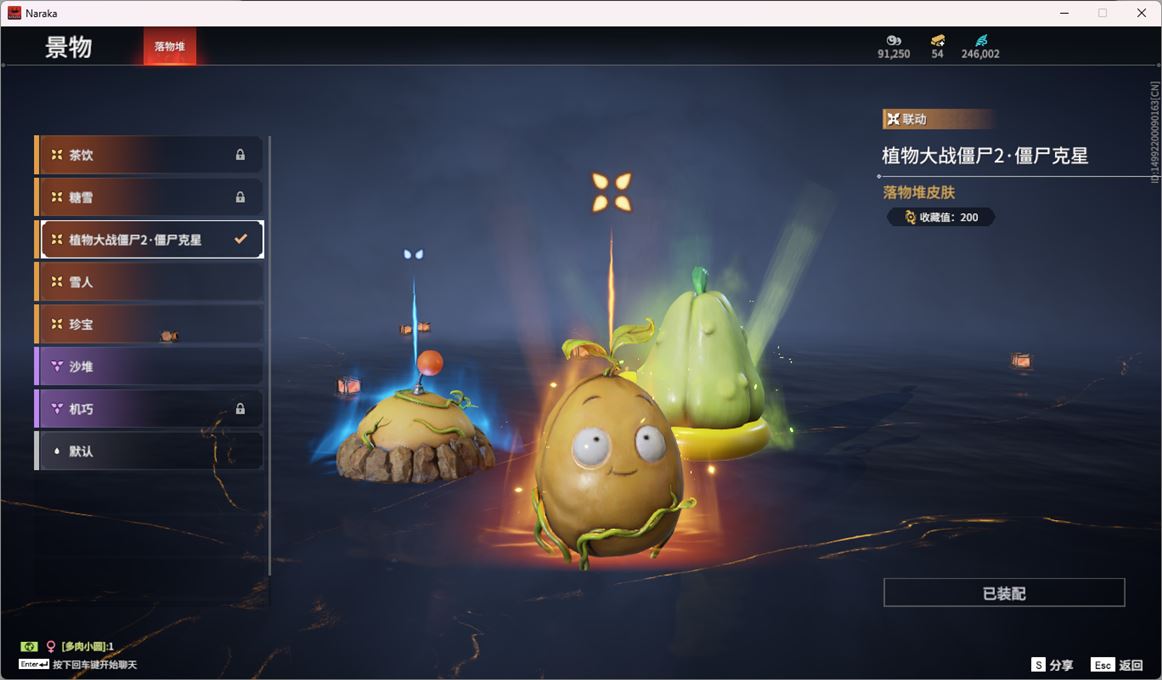The width and height of the screenshot is (1162, 680).
Task: Click the 收藏值 collection value badge
Action: coord(940,217)
